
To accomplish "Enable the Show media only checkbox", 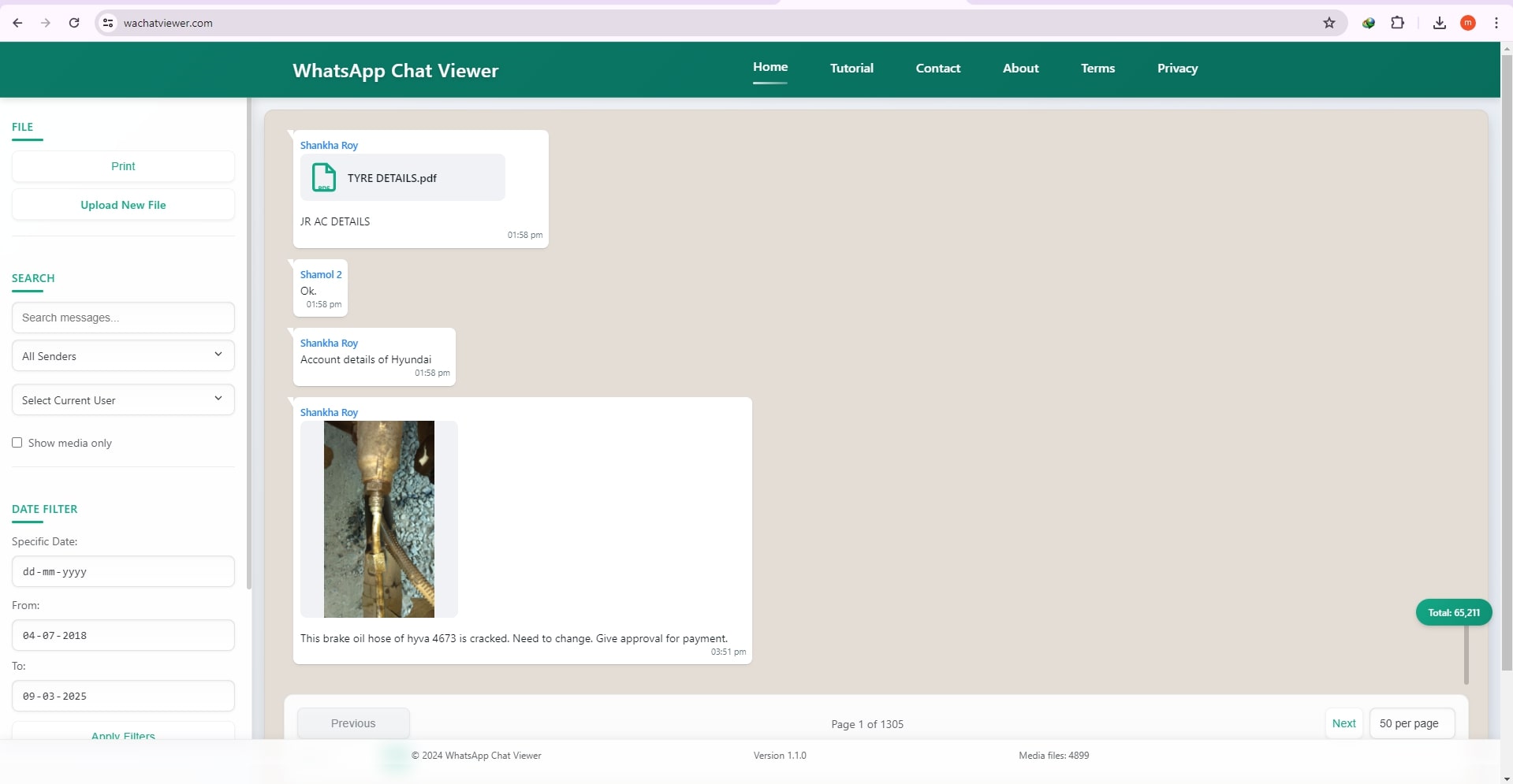I will [x=17, y=442].
